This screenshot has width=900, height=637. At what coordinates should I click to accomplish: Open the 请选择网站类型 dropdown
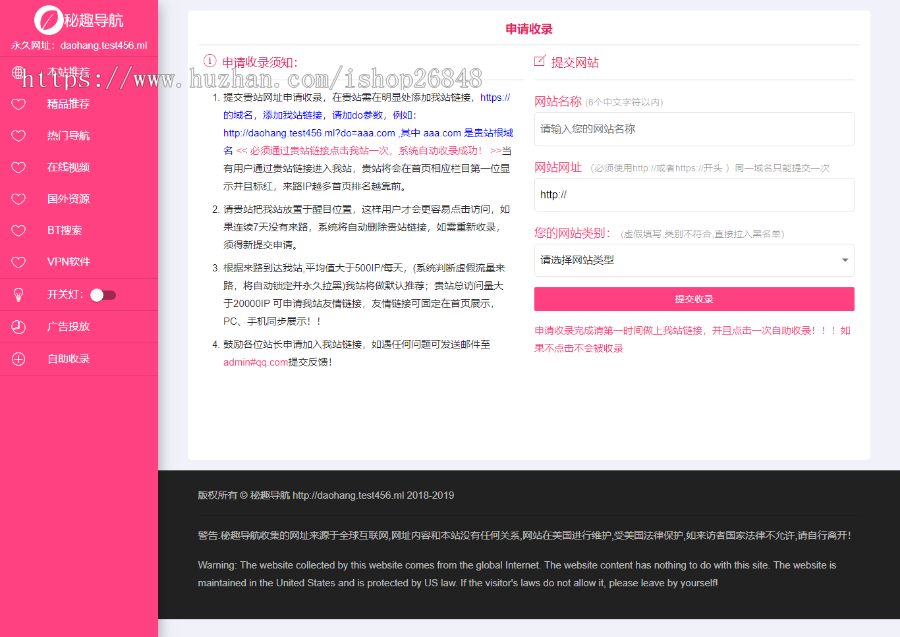[x=694, y=260]
